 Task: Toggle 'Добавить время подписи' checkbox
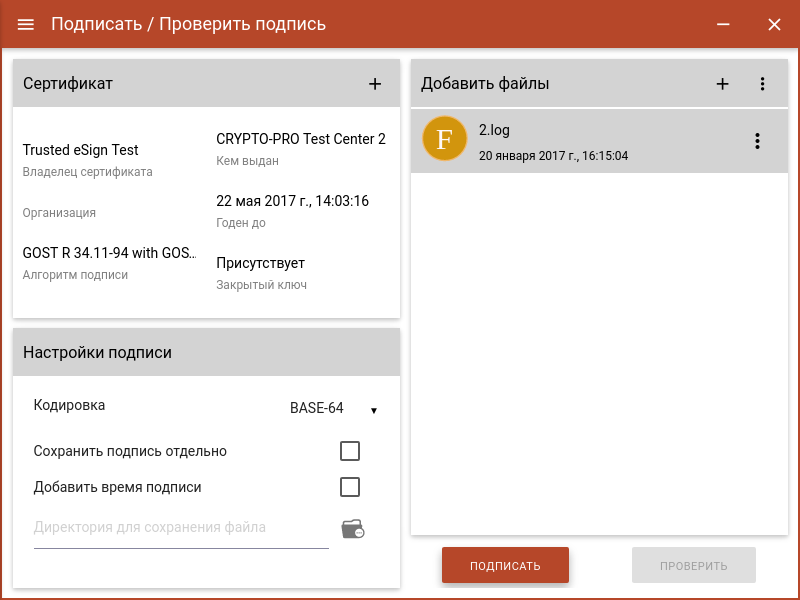click(350, 487)
